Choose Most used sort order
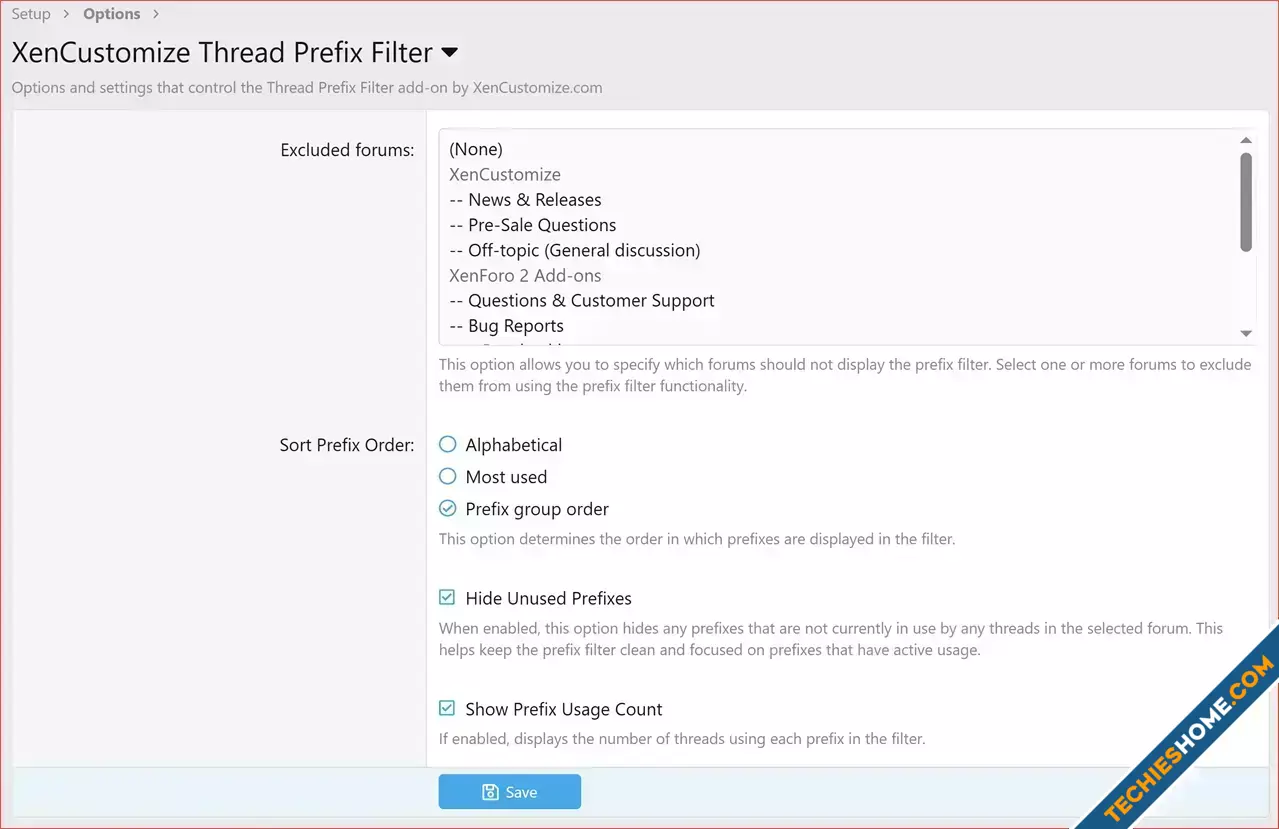1279x829 pixels. tap(448, 477)
